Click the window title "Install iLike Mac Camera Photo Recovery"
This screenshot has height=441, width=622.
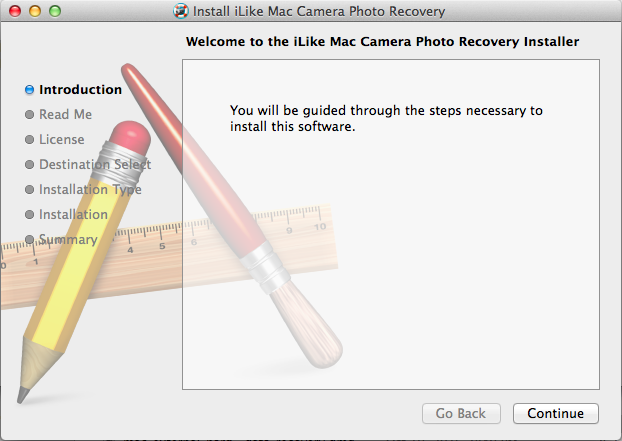[x=319, y=12]
